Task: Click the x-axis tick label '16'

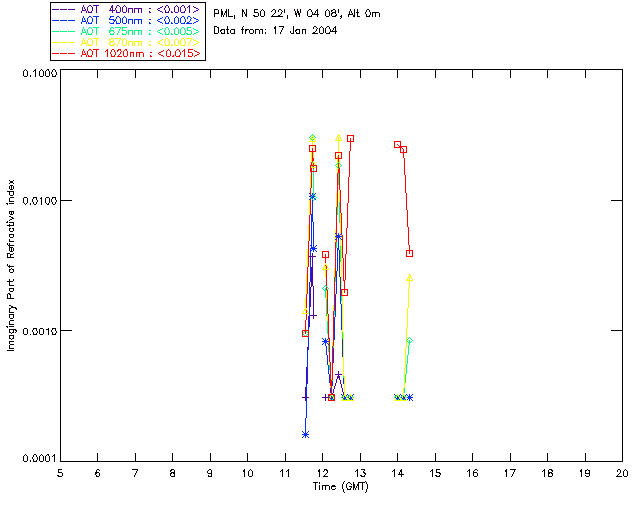Action: 473,473
